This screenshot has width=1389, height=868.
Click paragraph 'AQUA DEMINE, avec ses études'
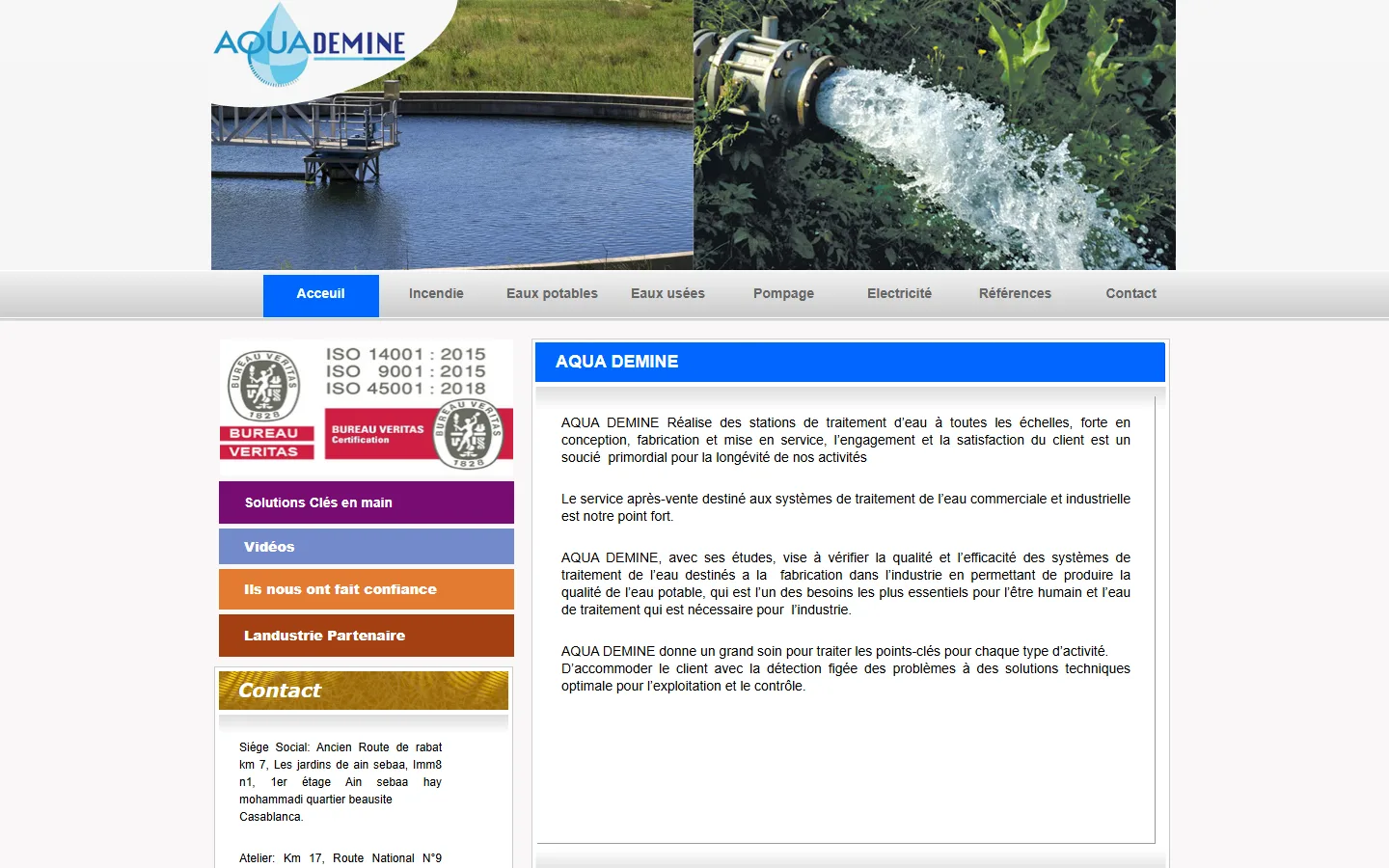846,583
